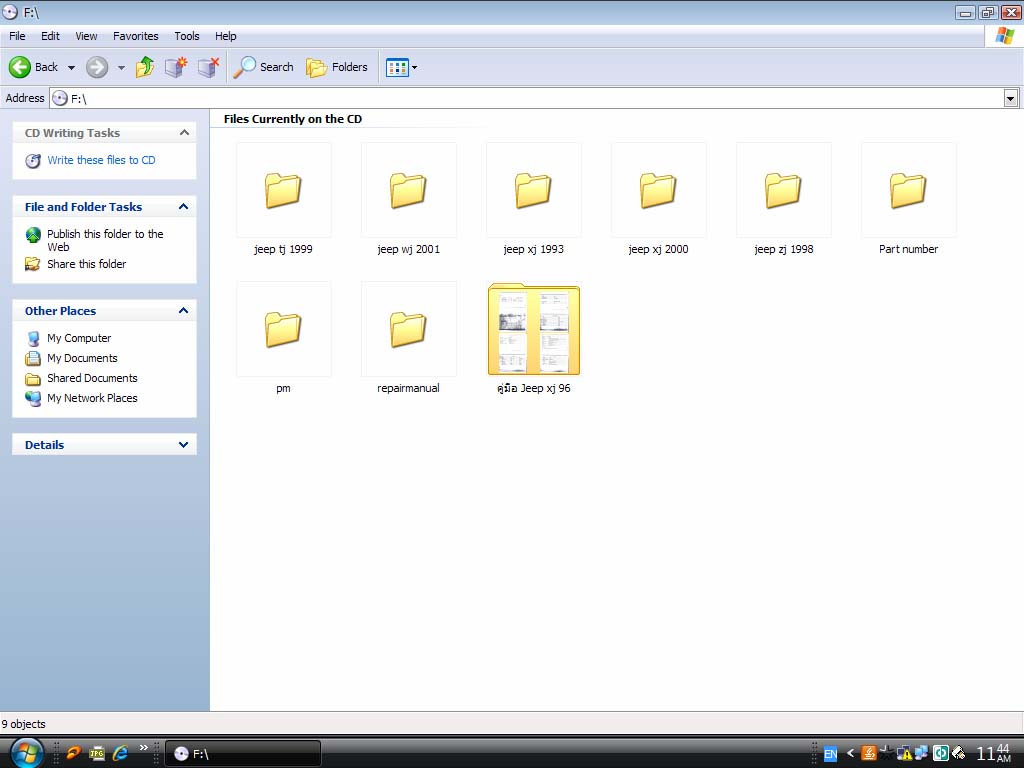Select the Jeep xj 96 thumbnail folder
This screenshot has height=768, width=1024.
533,330
